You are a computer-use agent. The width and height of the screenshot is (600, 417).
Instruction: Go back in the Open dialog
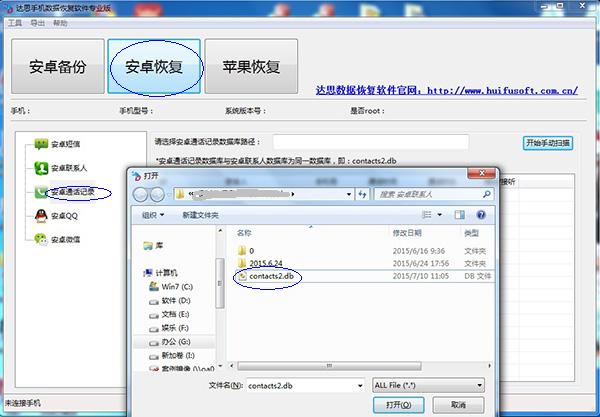tap(140, 195)
